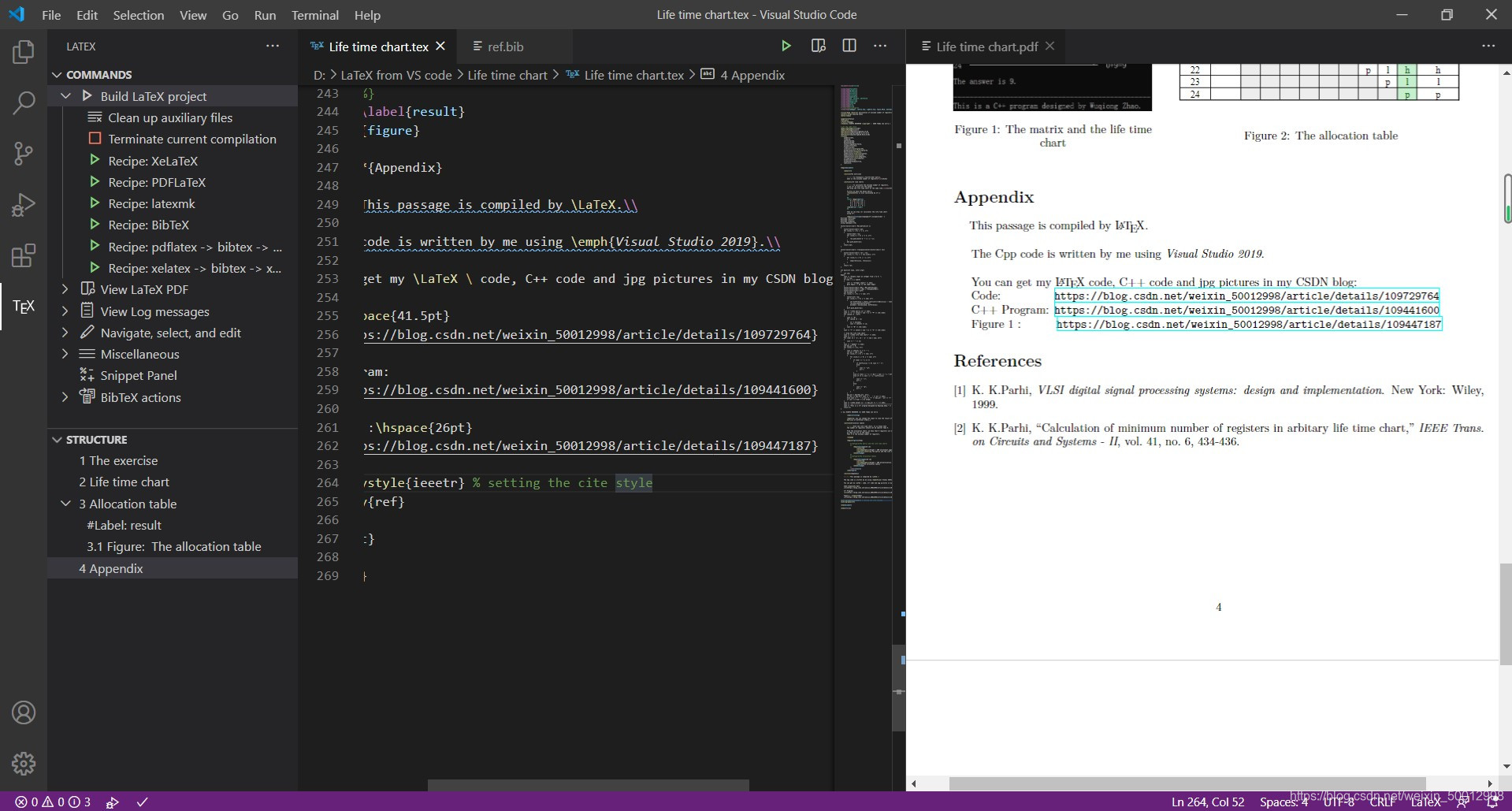Image resolution: width=1512 pixels, height=811 pixels.
Task: Expand Navigate, select, and edit node
Action: click(65, 333)
